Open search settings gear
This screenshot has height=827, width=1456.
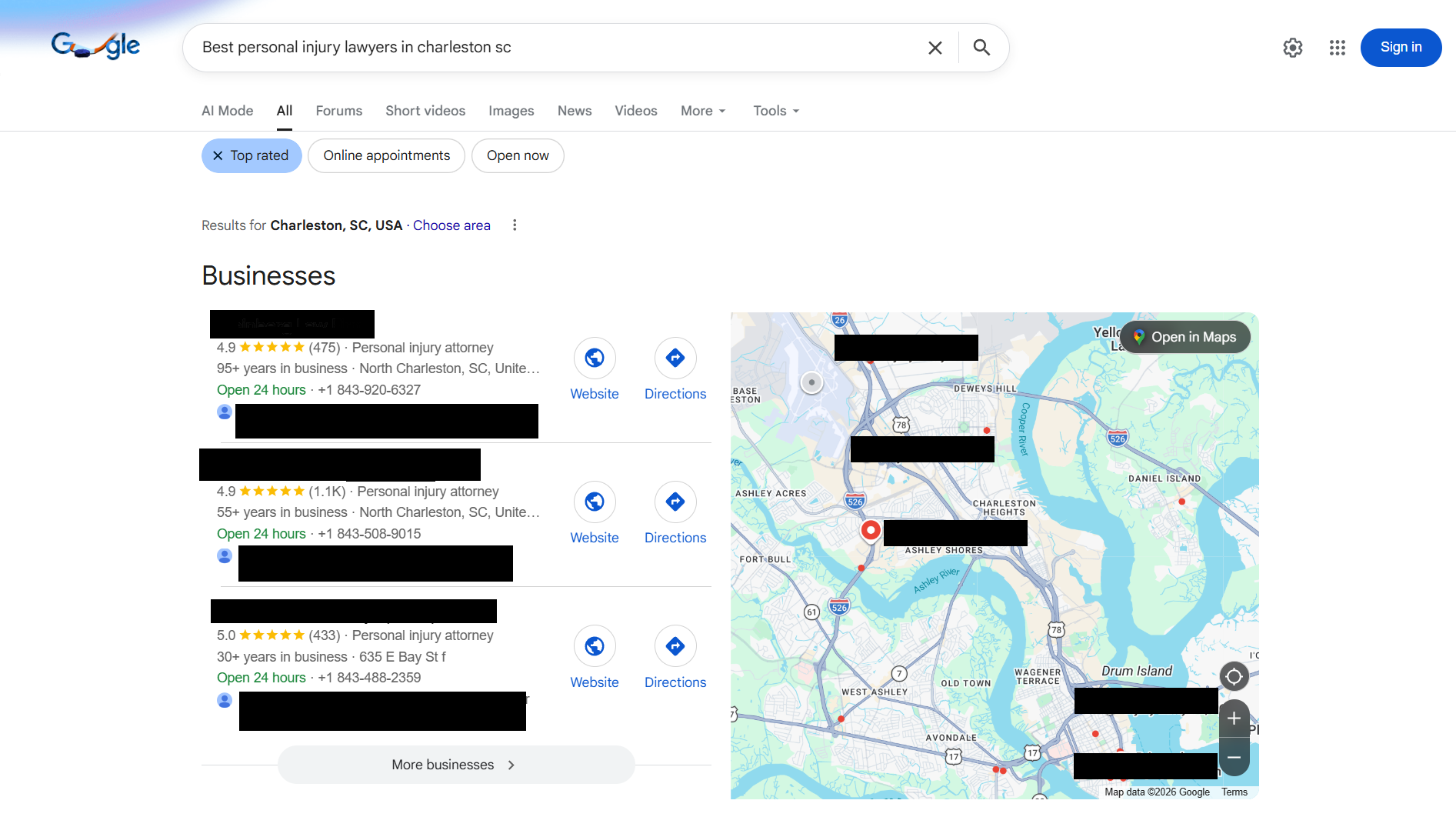click(1292, 47)
